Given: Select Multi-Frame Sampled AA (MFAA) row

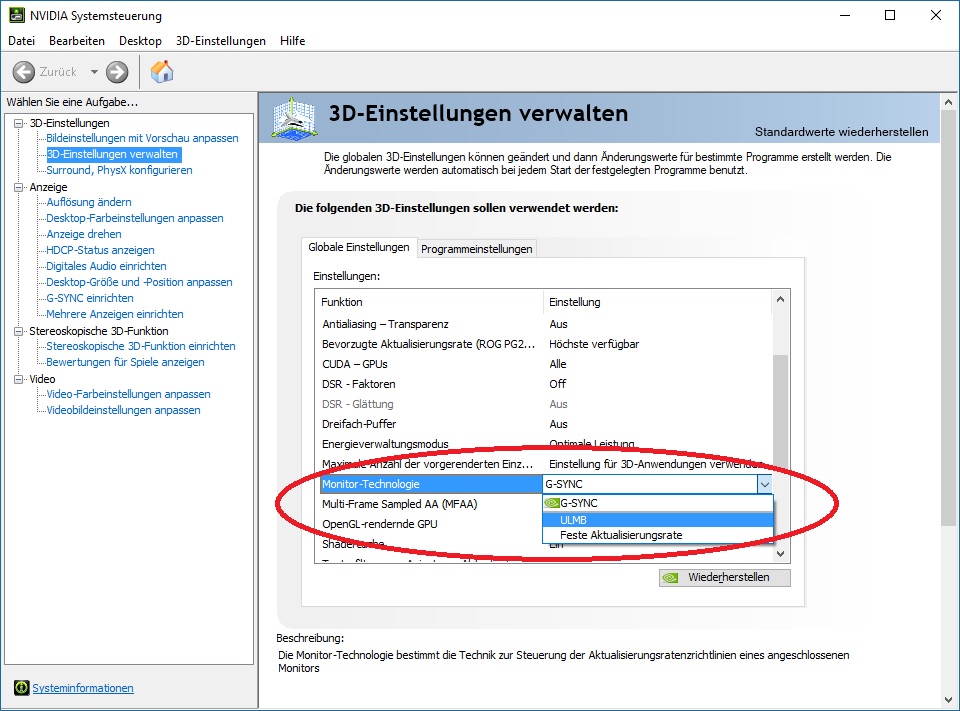Looking at the screenshot, I should coord(431,504).
